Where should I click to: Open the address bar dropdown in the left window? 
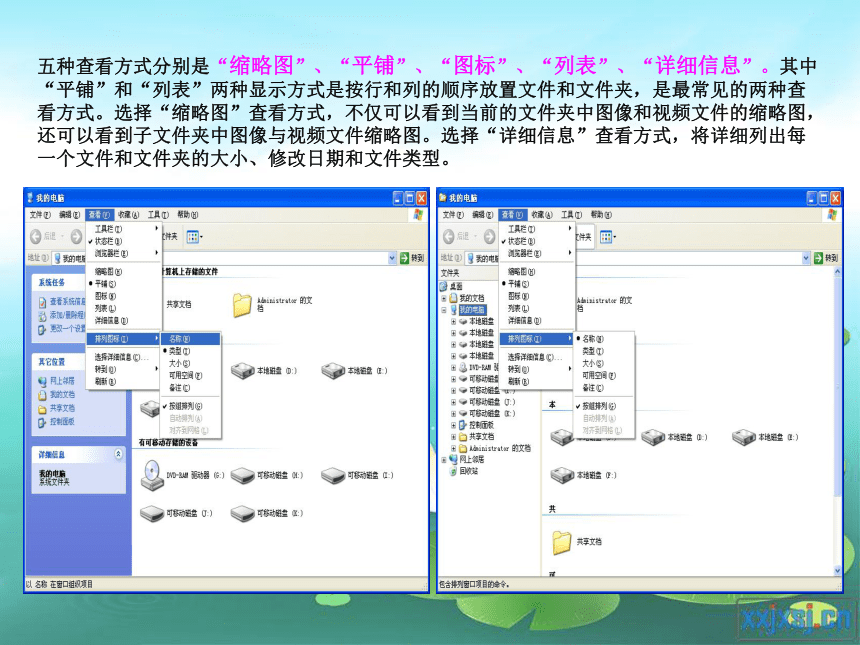point(392,258)
